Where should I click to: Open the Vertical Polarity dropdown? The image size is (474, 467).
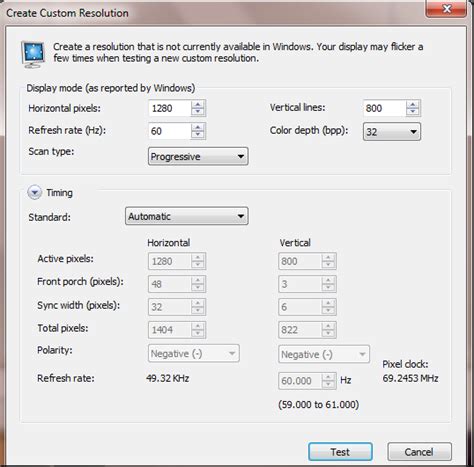click(x=324, y=354)
